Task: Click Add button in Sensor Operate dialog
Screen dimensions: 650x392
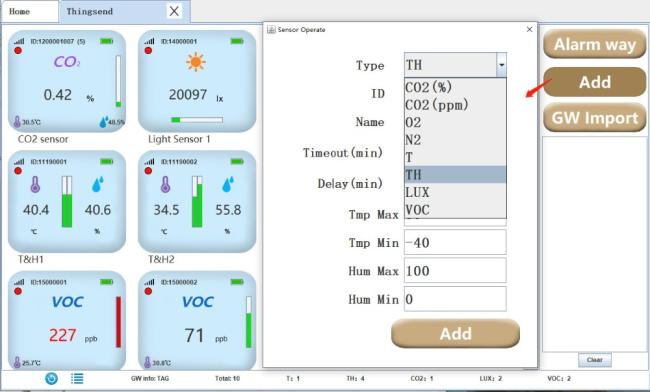Action: coord(455,333)
